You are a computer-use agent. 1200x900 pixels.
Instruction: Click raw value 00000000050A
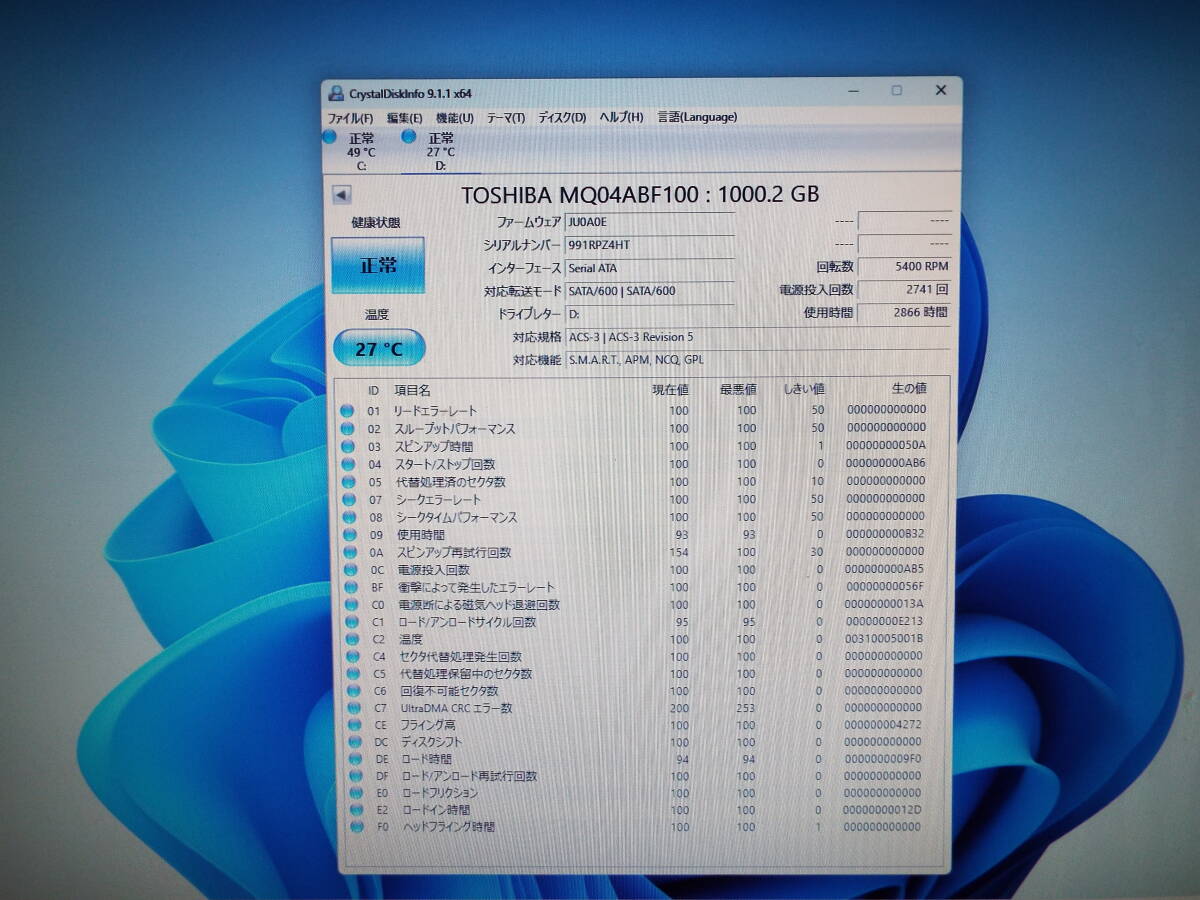coord(885,445)
